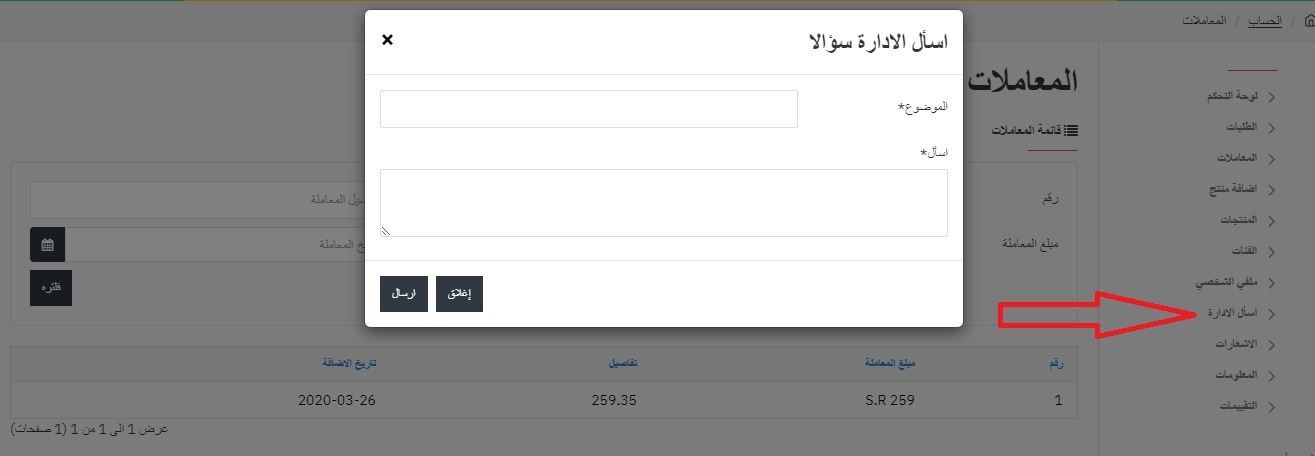This screenshot has height=456, width=1315.
Task: Click the اسأل question text area
Action: tap(664, 203)
